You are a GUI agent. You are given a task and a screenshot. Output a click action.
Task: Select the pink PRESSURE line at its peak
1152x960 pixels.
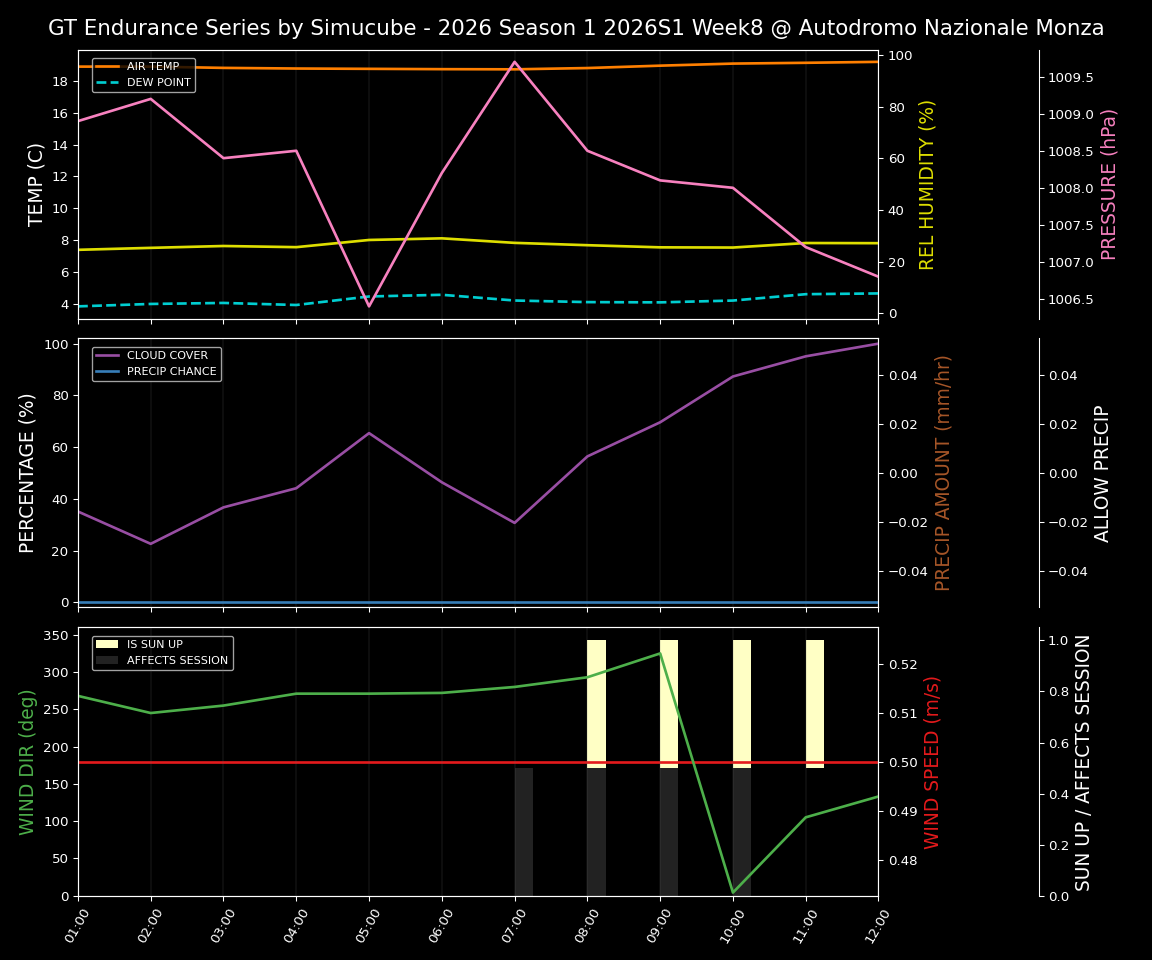514,62
